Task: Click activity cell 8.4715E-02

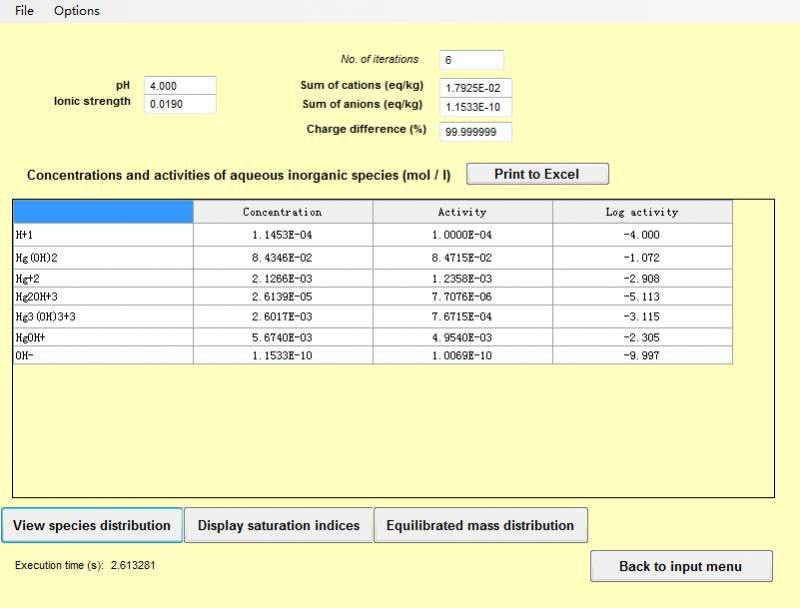Action: [x=463, y=258]
